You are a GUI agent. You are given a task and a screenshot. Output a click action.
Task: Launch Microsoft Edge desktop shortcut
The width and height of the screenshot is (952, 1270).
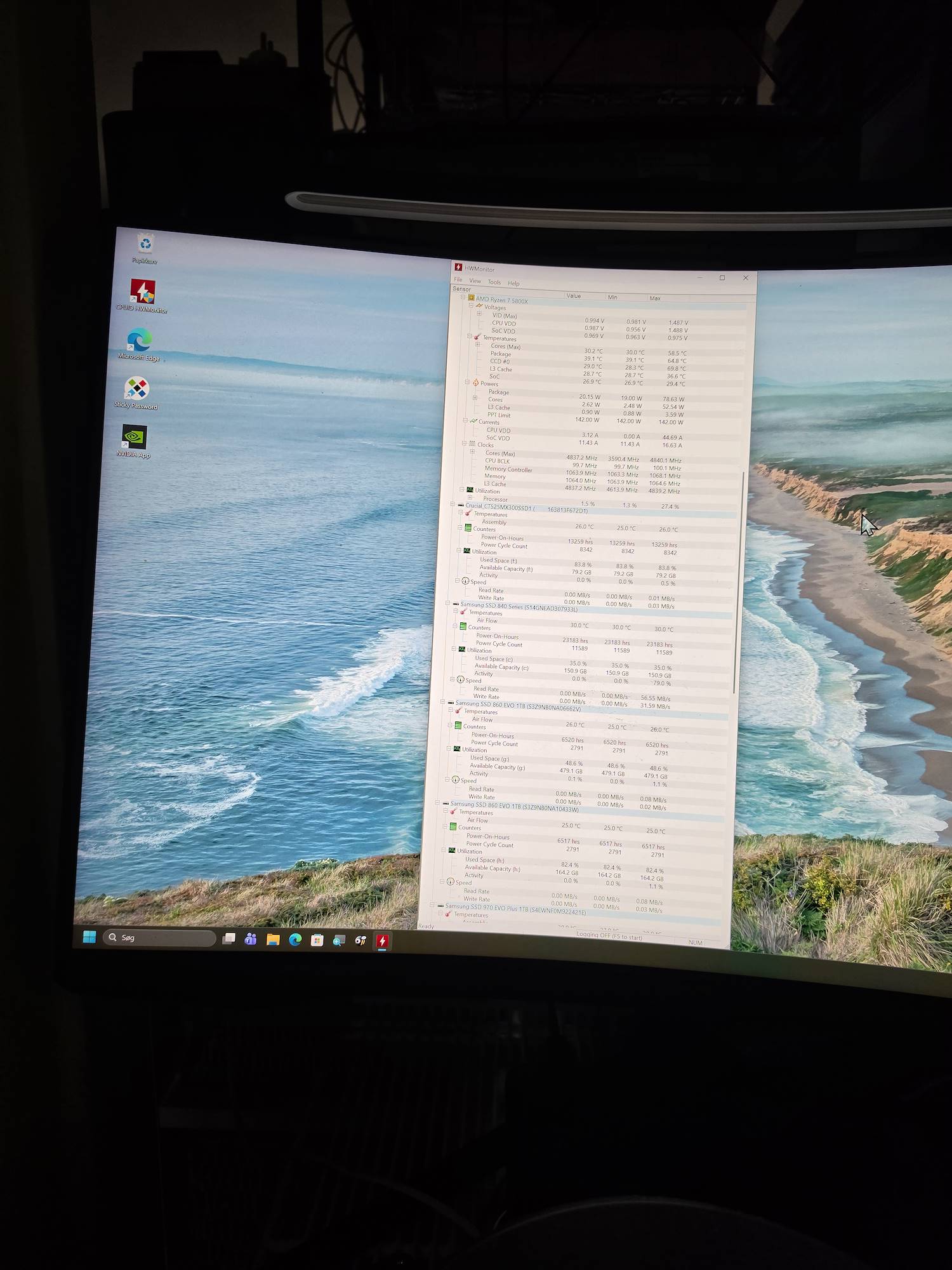click(139, 344)
